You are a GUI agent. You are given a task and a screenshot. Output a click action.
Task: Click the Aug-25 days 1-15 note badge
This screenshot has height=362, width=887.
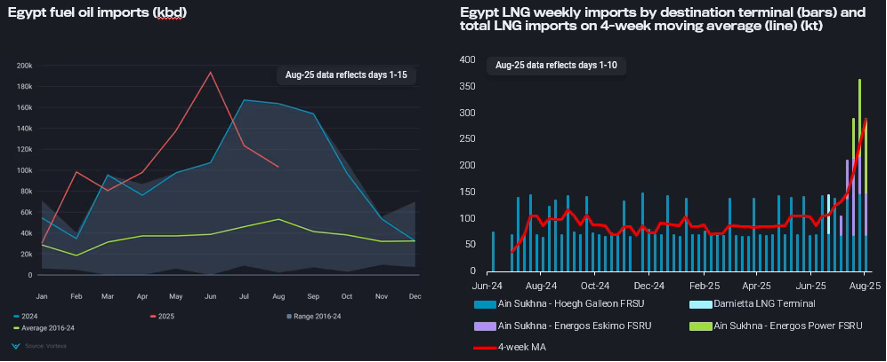tap(346, 75)
